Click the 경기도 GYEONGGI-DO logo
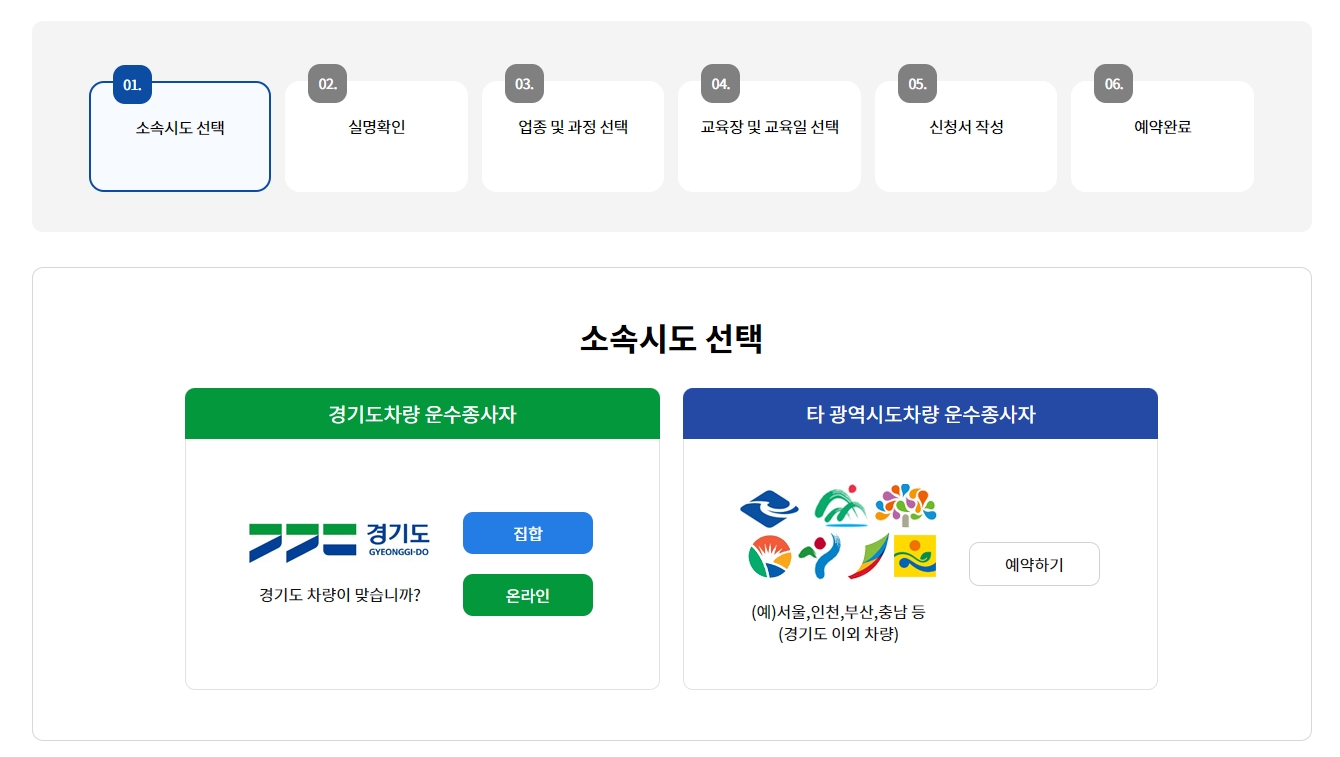1340x757 pixels. (x=339, y=534)
